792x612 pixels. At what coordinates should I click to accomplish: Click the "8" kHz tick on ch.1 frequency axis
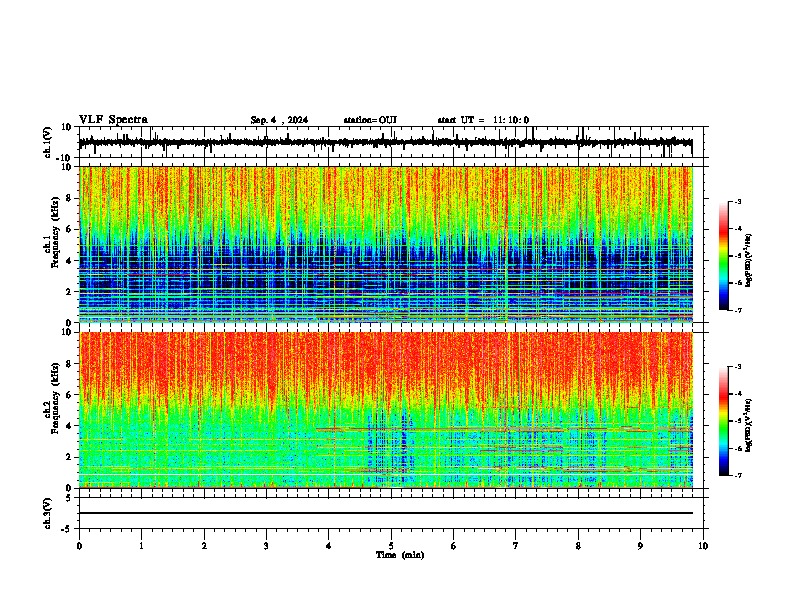[x=70, y=198]
